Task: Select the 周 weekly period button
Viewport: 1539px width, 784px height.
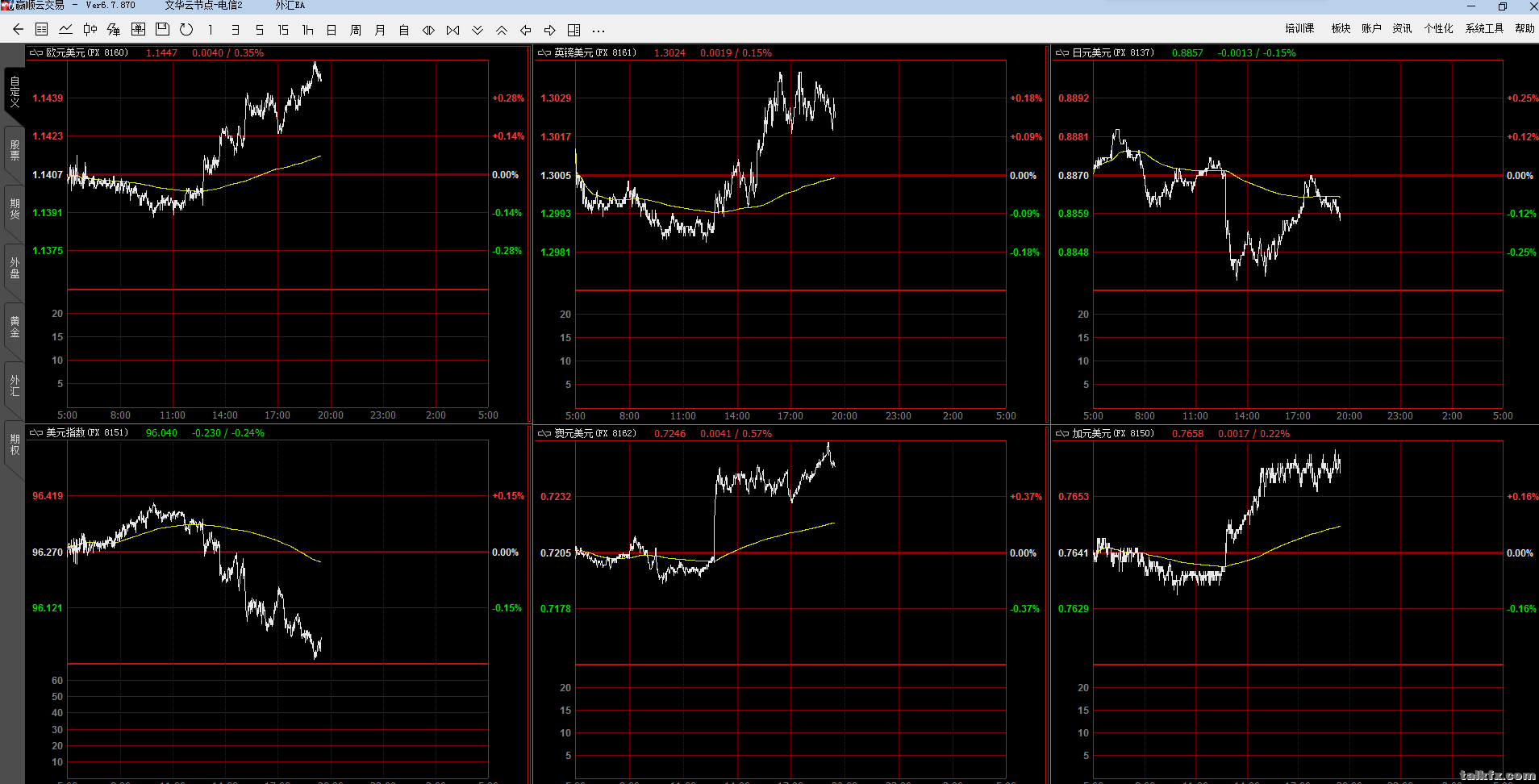Action: click(x=356, y=30)
